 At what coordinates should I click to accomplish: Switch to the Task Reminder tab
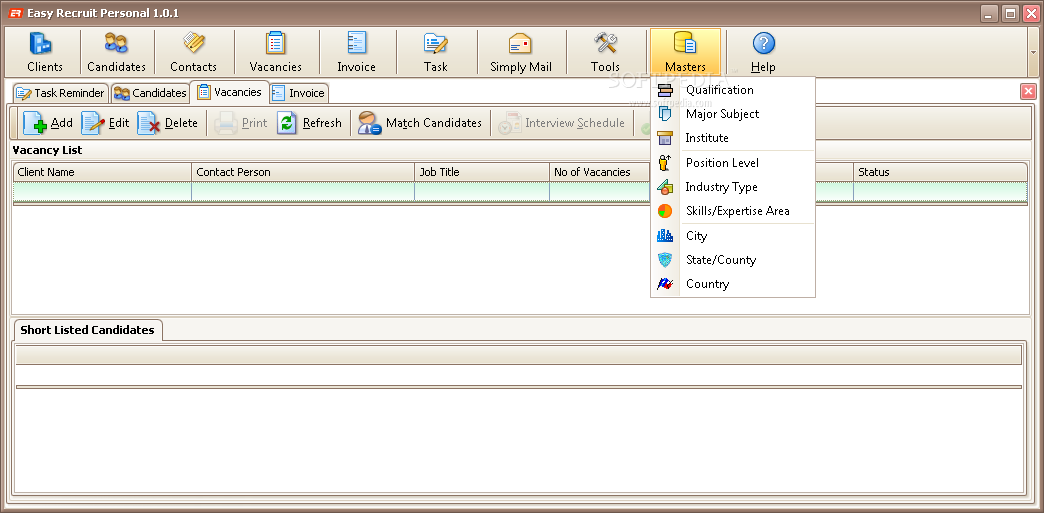(x=61, y=93)
